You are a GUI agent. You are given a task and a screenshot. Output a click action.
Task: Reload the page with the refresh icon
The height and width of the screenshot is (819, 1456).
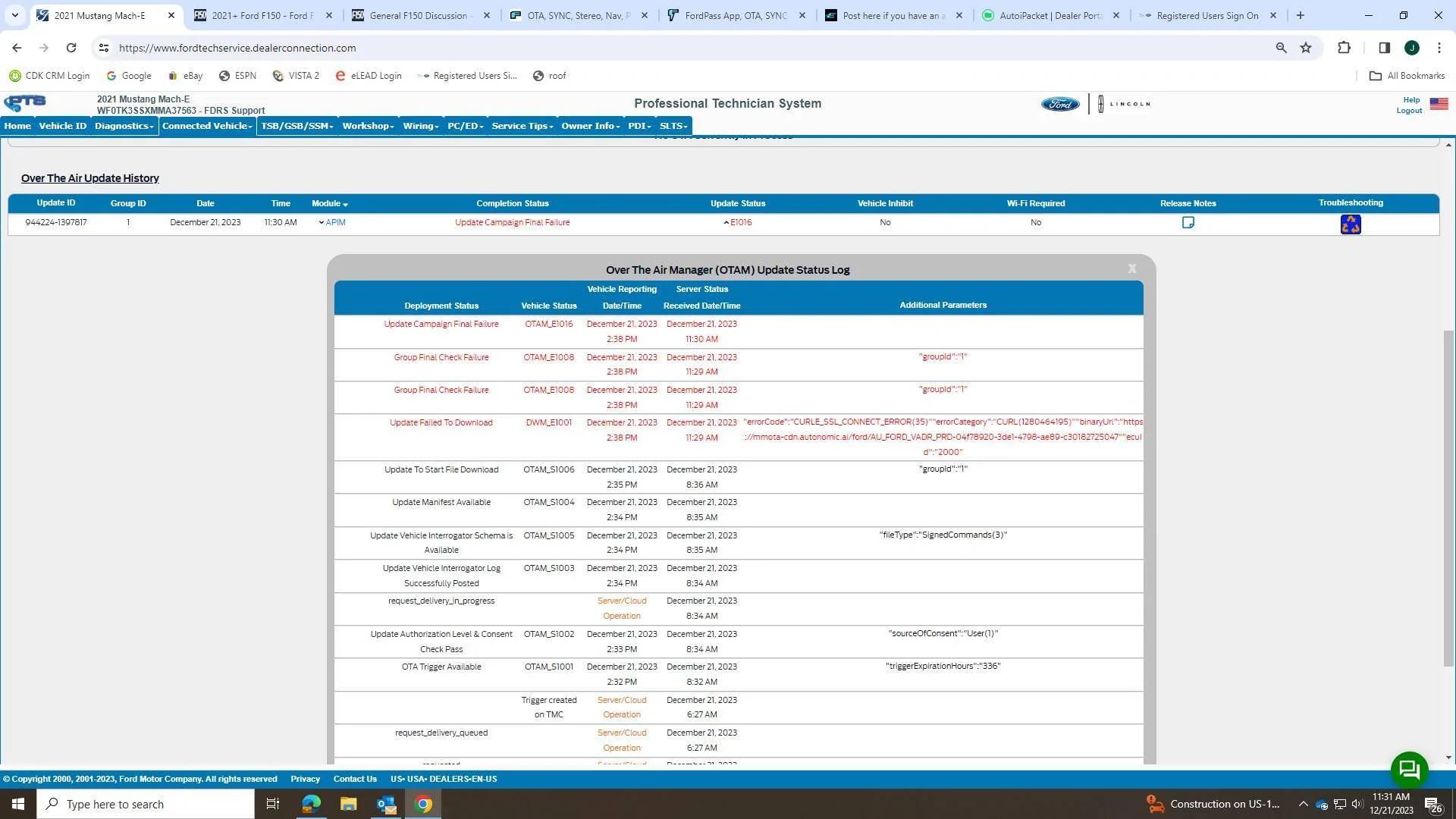pyautogui.click(x=71, y=48)
